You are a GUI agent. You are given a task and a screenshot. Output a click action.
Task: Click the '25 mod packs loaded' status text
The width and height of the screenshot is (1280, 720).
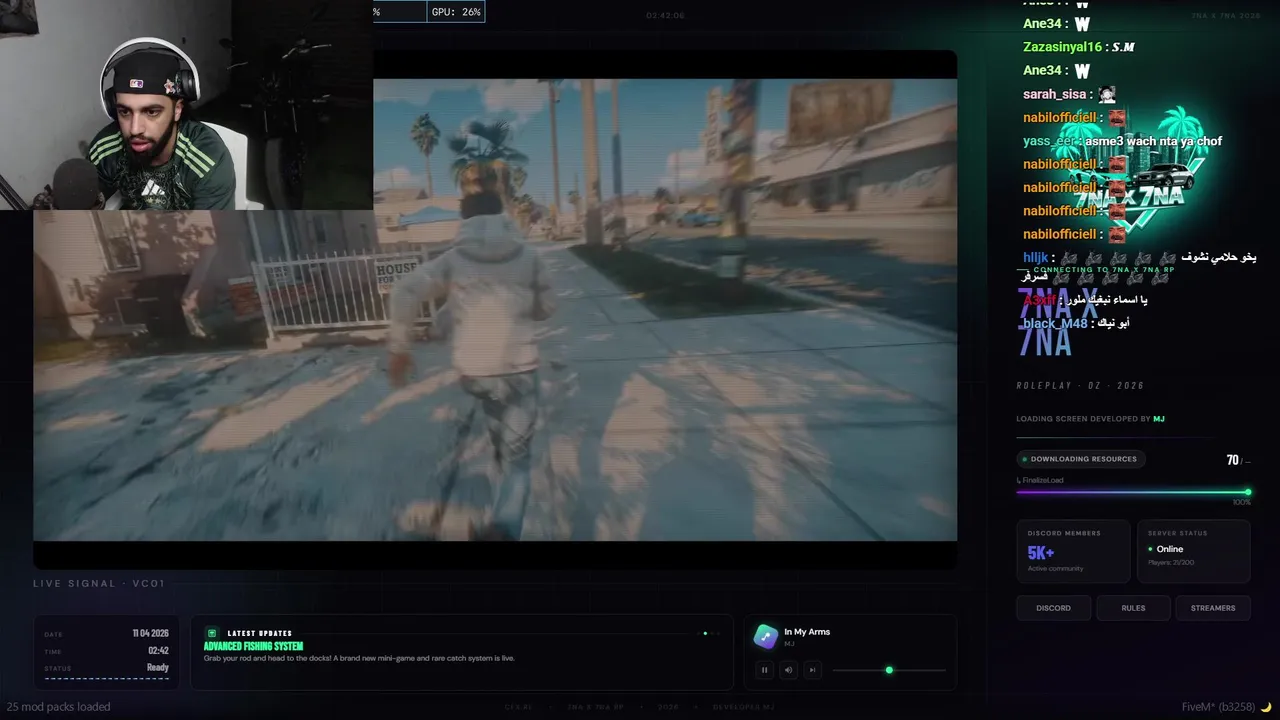pyautogui.click(x=58, y=707)
